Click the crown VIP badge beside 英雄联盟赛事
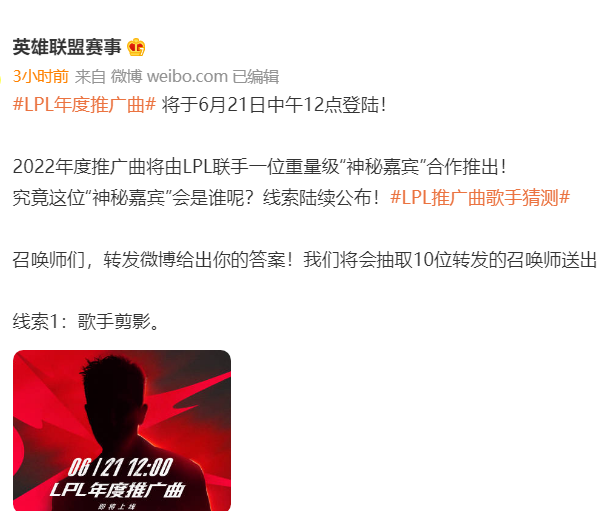The image size is (597, 511). [136, 47]
